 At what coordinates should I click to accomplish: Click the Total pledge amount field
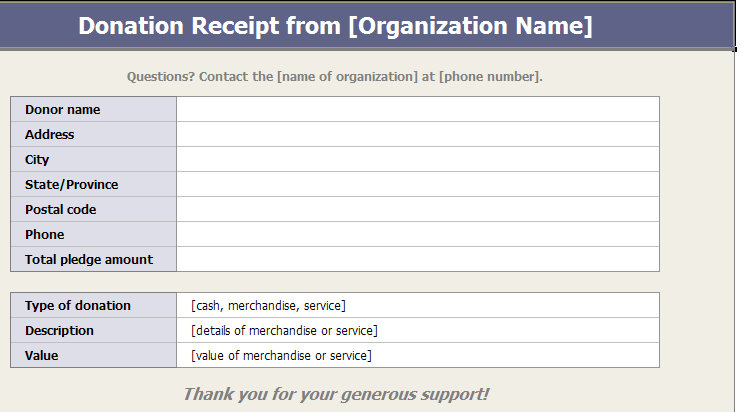coord(418,259)
